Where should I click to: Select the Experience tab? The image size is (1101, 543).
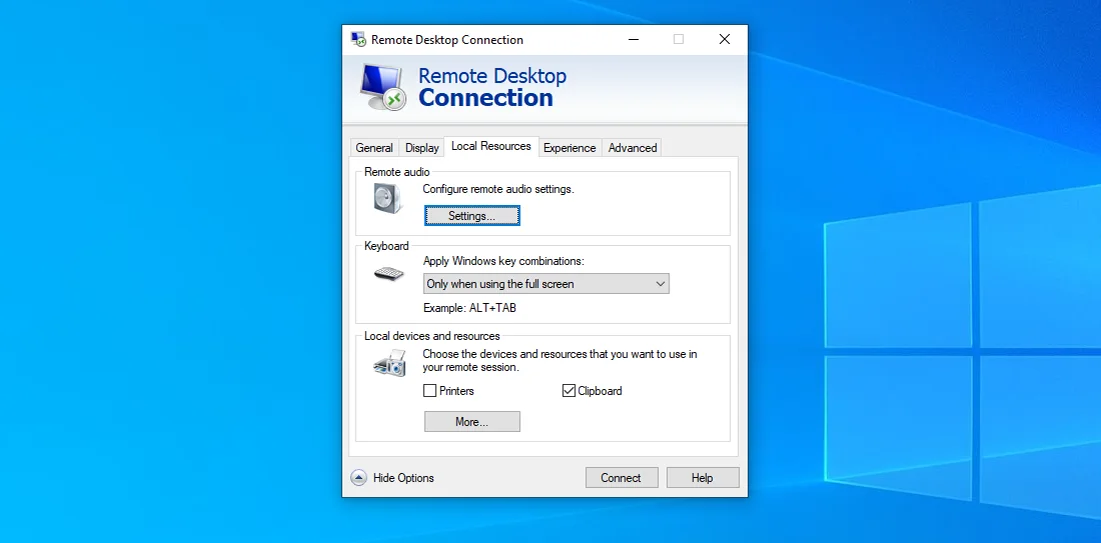point(569,148)
